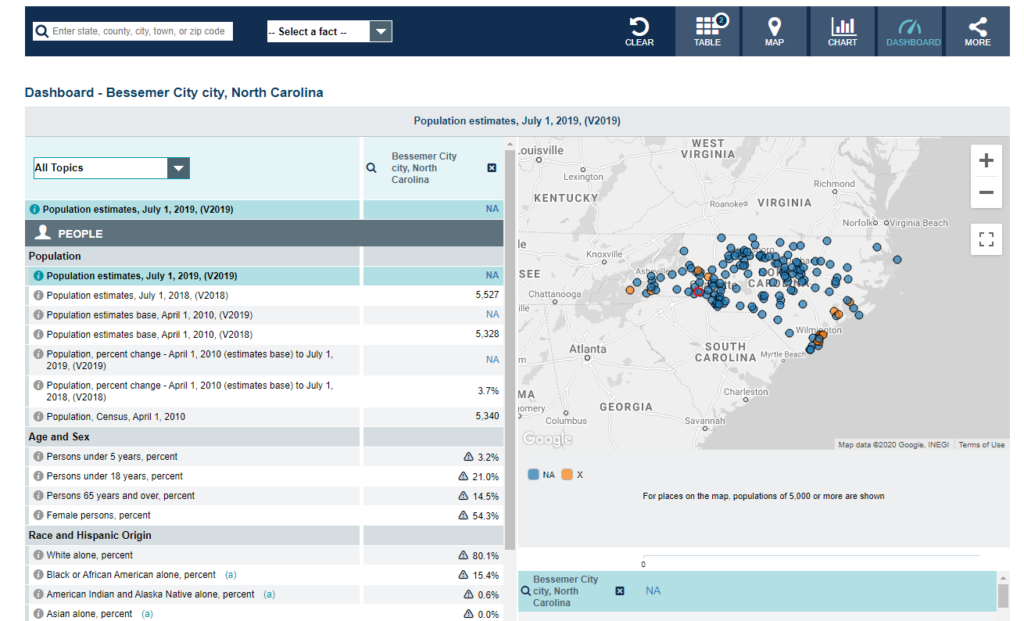This screenshot has height=621, width=1024.
Task: Select the DASHBOARD view
Action: (x=912, y=31)
